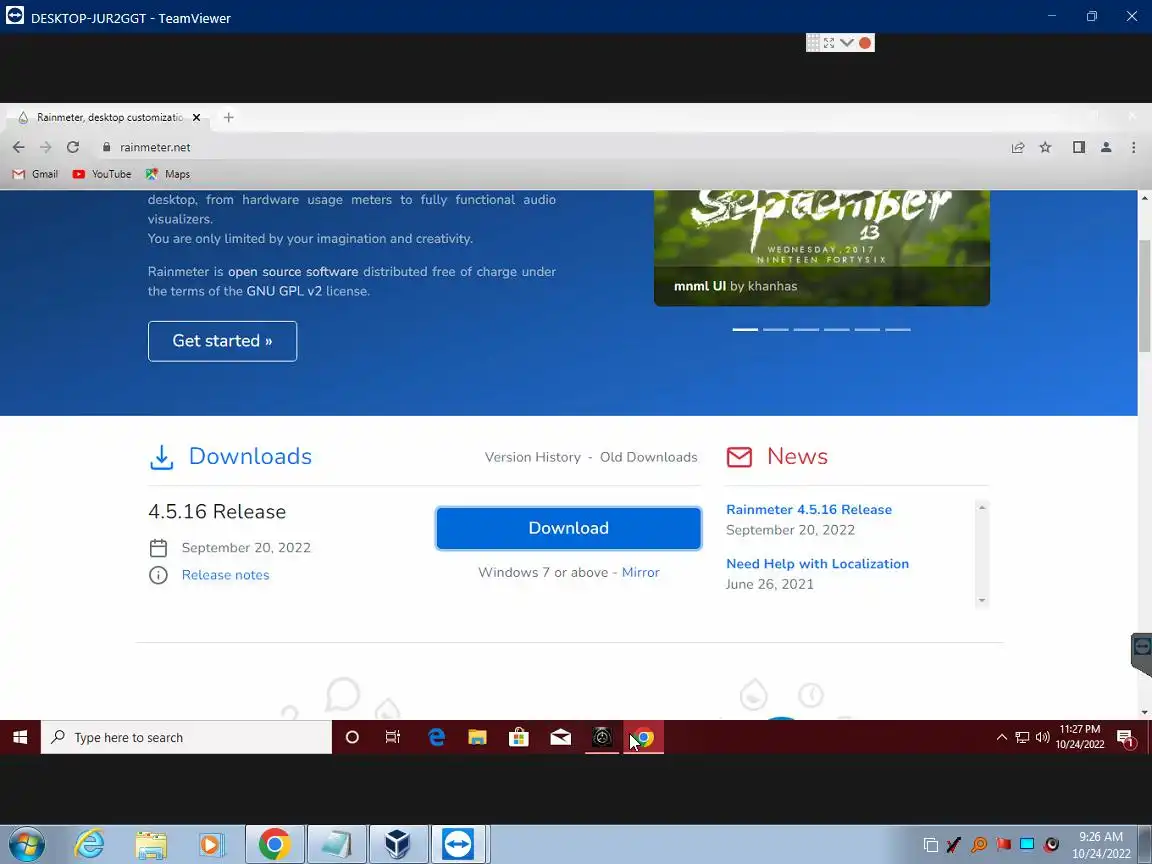Expand the TeamViewer toolbar with the down chevron

coord(846,43)
